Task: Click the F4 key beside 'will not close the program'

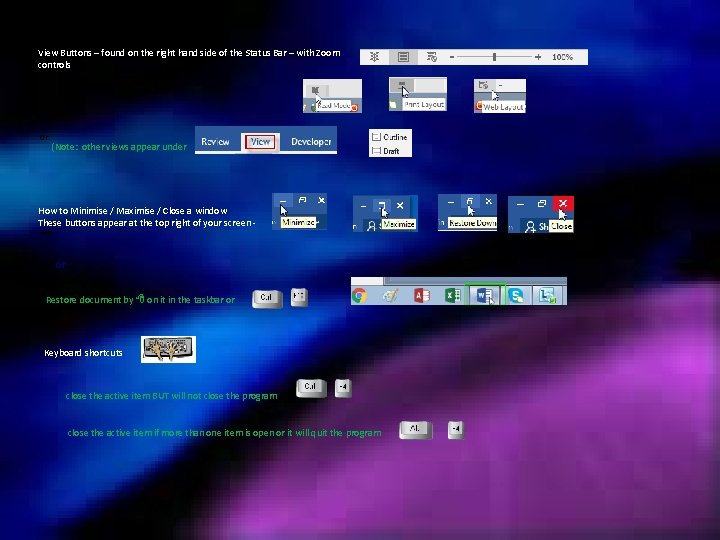Action: pos(343,388)
